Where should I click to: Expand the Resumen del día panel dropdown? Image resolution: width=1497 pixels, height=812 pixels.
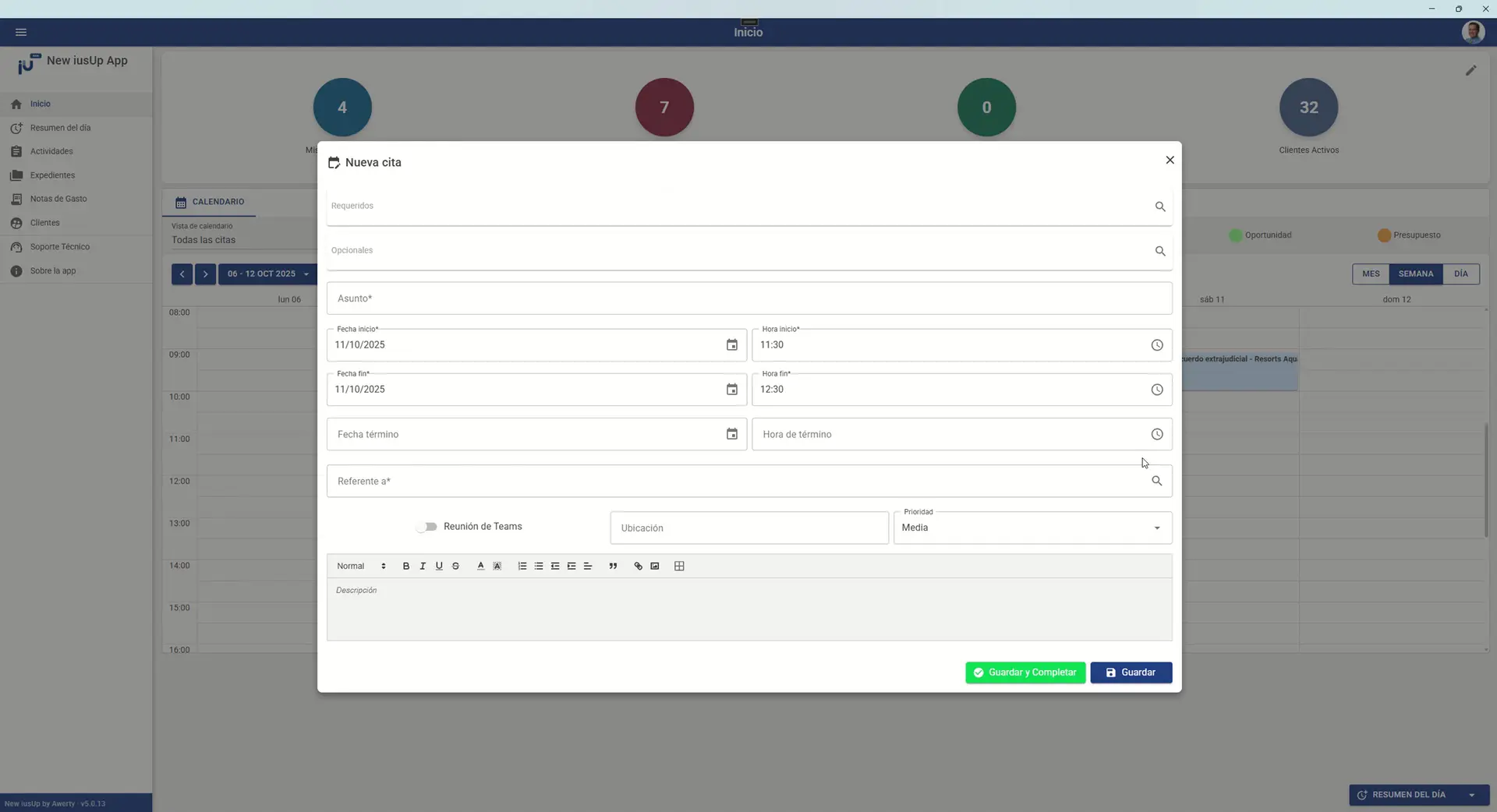[1471, 795]
